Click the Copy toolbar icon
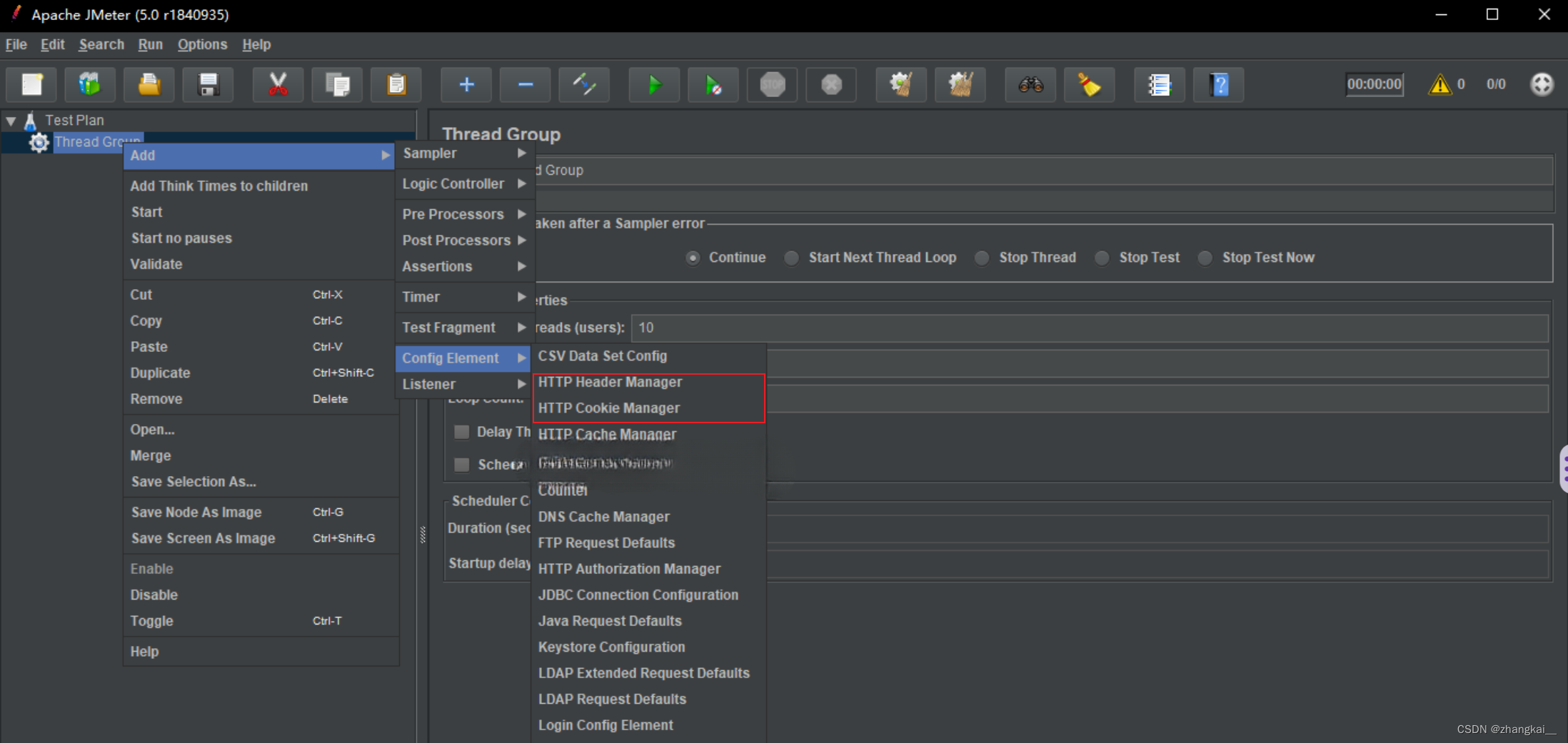The image size is (1568, 743). point(337,85)
